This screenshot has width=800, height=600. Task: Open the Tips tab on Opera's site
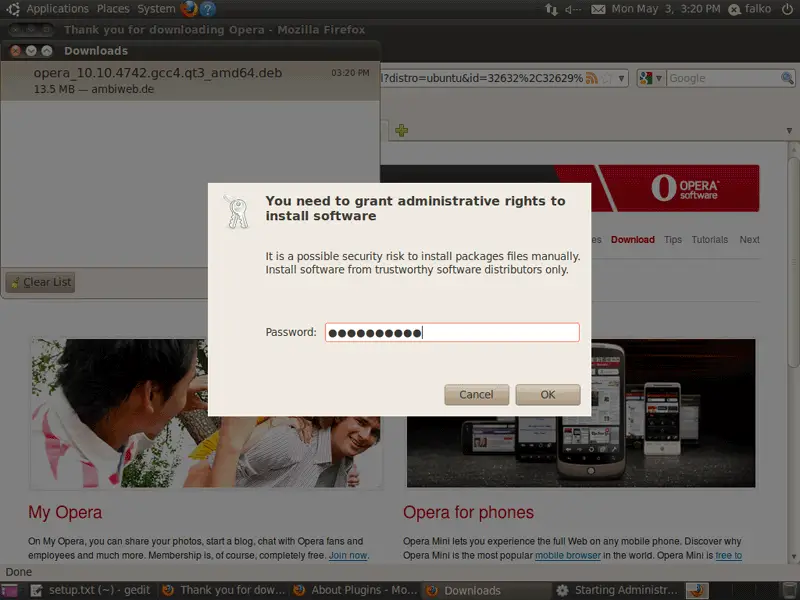673,240
